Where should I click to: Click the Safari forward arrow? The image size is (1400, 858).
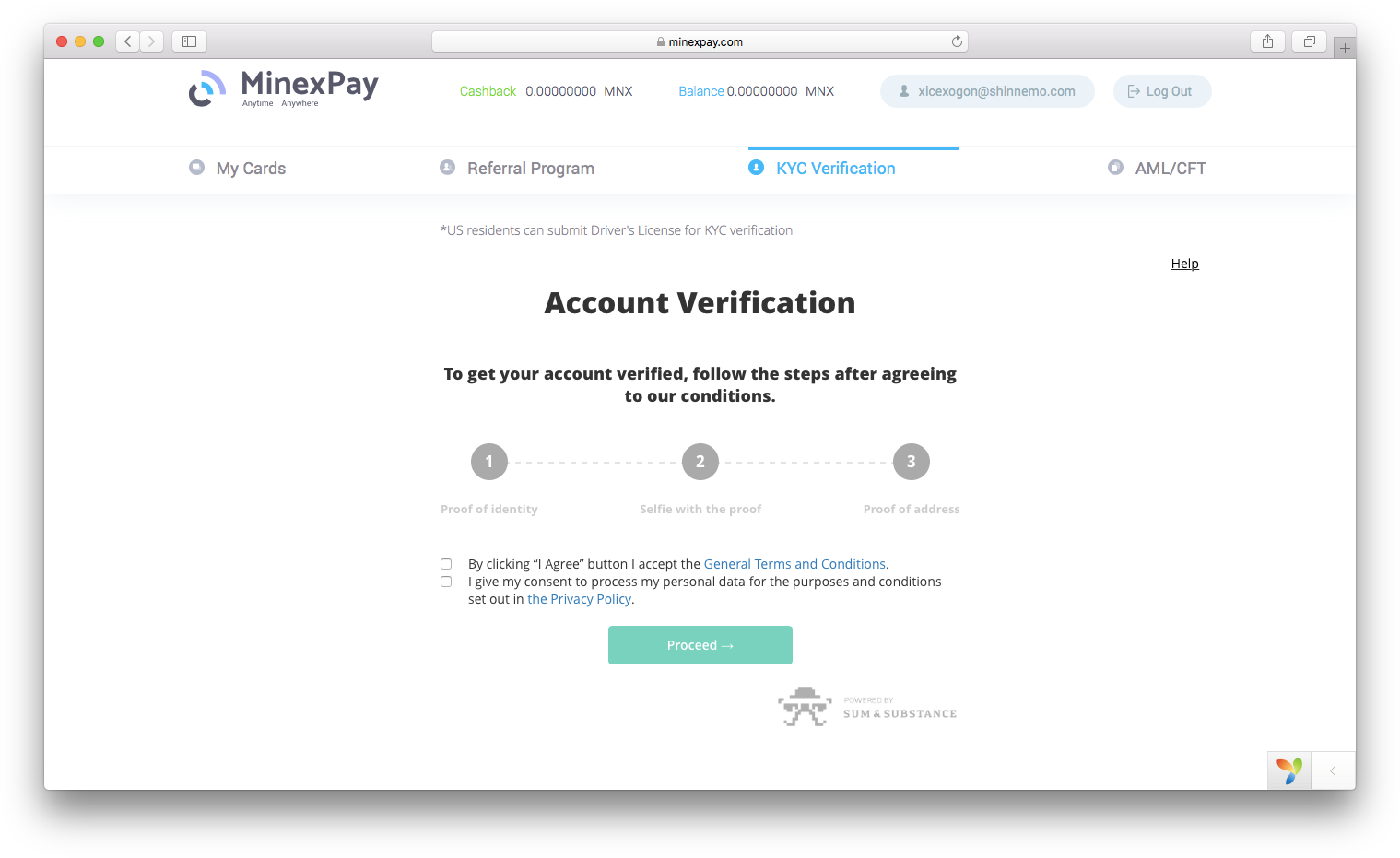(152, 41)
